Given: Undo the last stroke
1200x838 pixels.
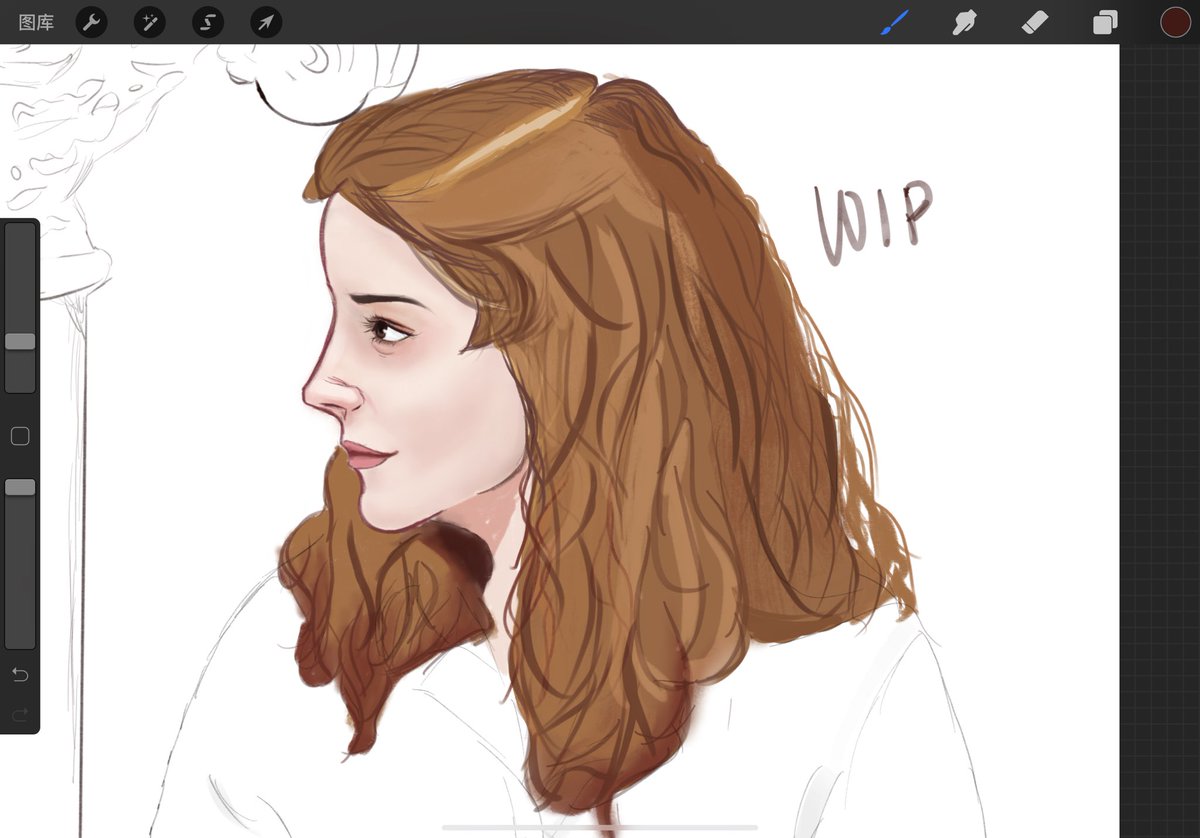Looking at the screenshot, I should [x=20, y=675].
